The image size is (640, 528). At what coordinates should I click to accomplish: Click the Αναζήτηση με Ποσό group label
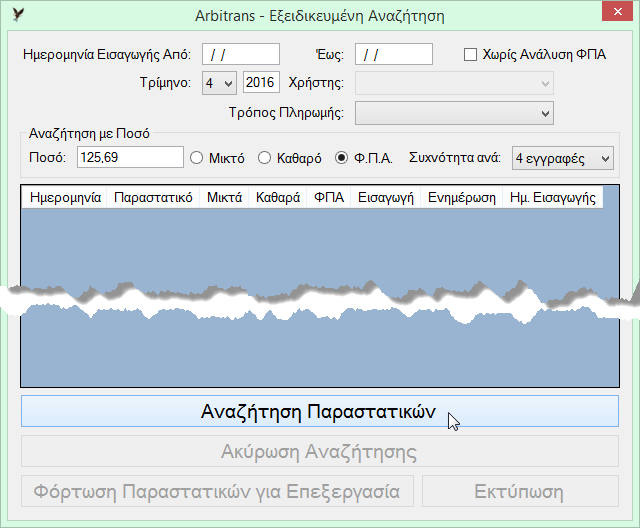89,133
